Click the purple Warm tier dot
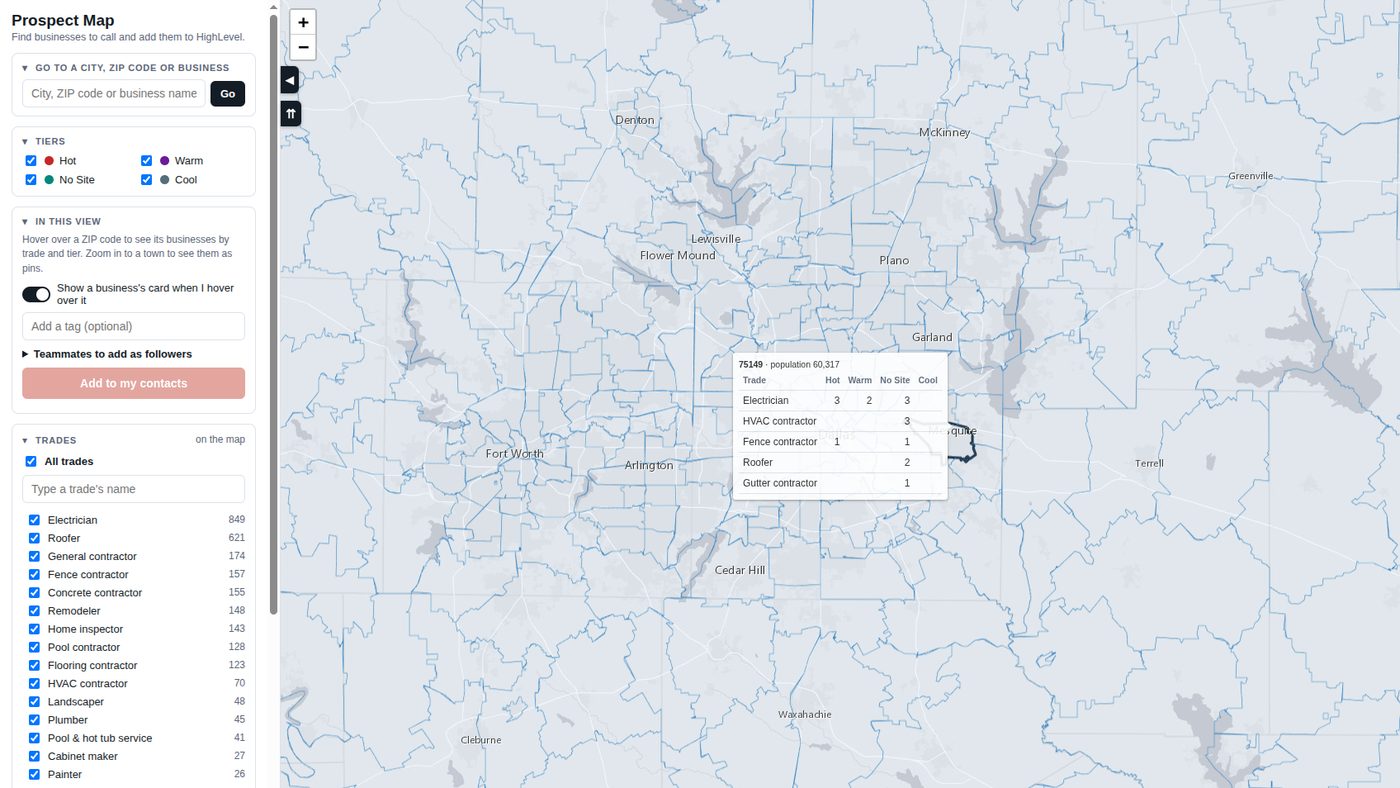Image resolution: width=1400 pixels, height=788 pixels. click(x=165, y=161)
